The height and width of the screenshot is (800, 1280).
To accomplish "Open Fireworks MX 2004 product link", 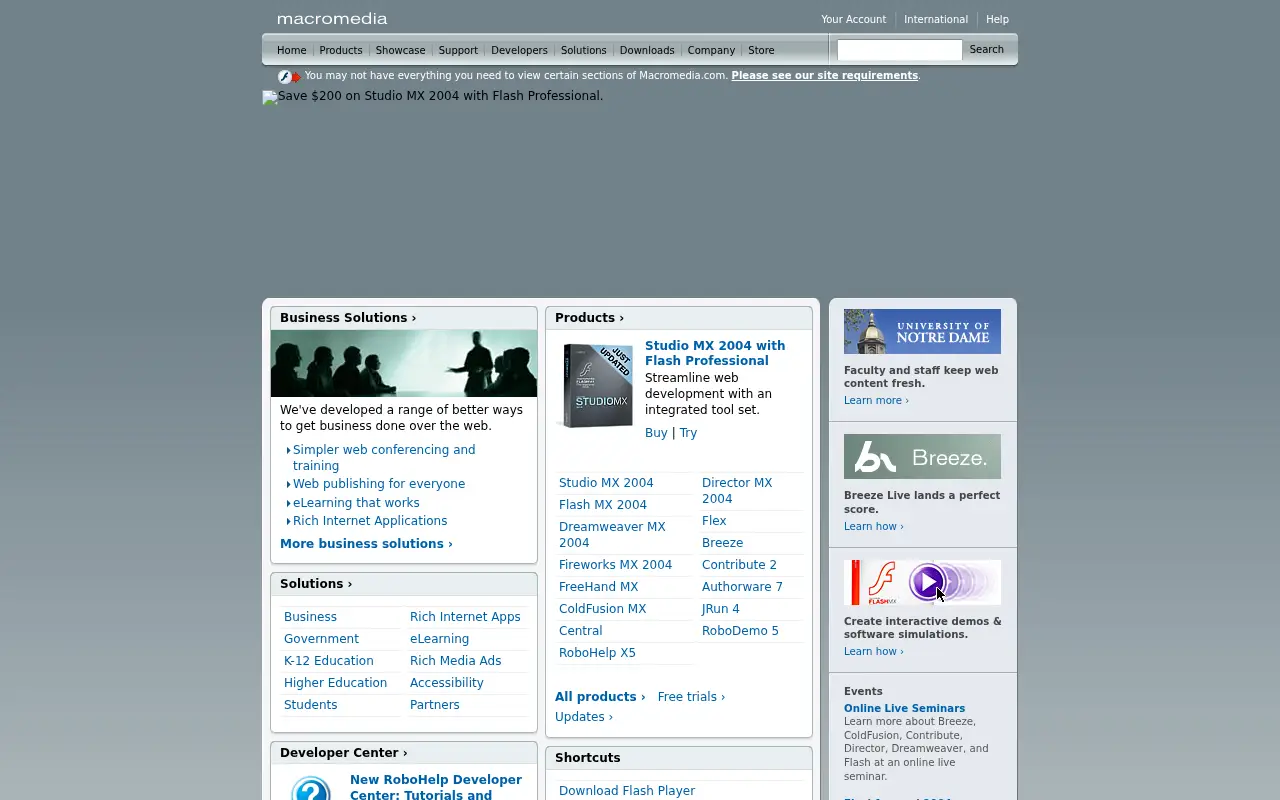I will point(615,565).
